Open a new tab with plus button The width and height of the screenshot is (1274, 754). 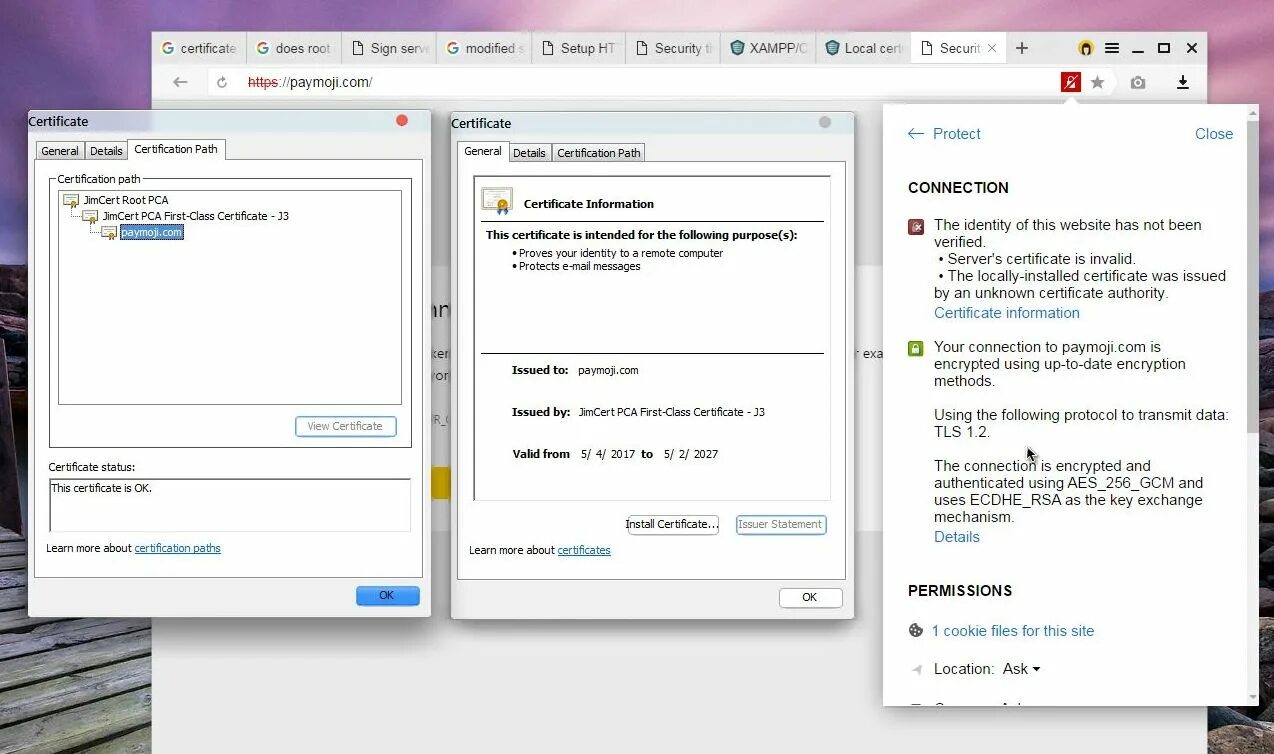coord(1022,48)
